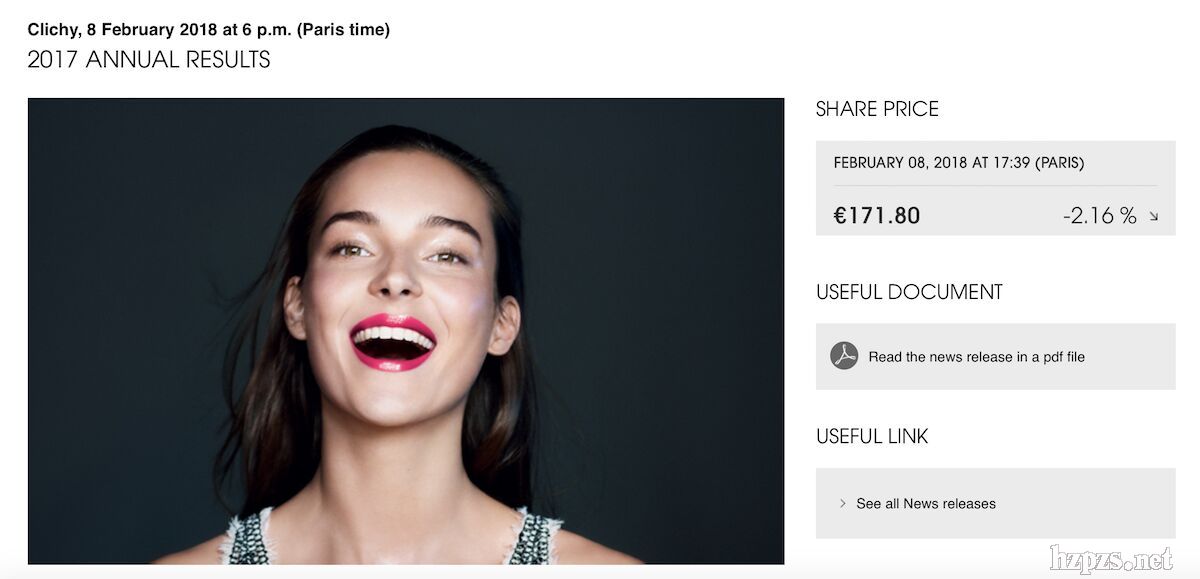Click the -2.16 % change figure

point(1099,215)
